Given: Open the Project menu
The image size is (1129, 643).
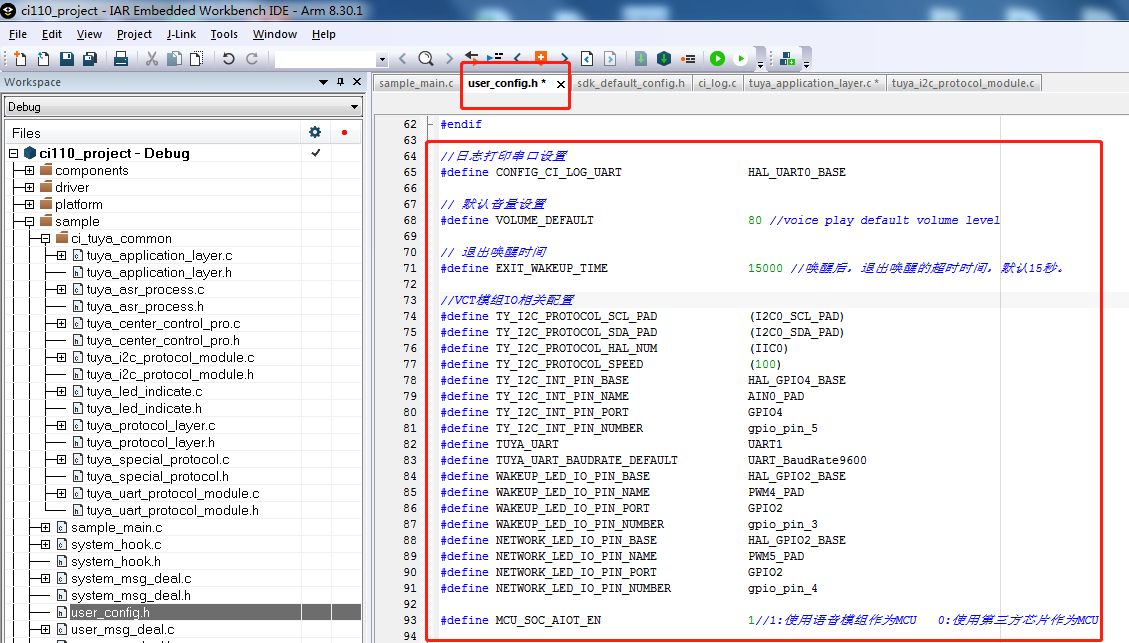Looking at the screenshot, I should 134,34.
